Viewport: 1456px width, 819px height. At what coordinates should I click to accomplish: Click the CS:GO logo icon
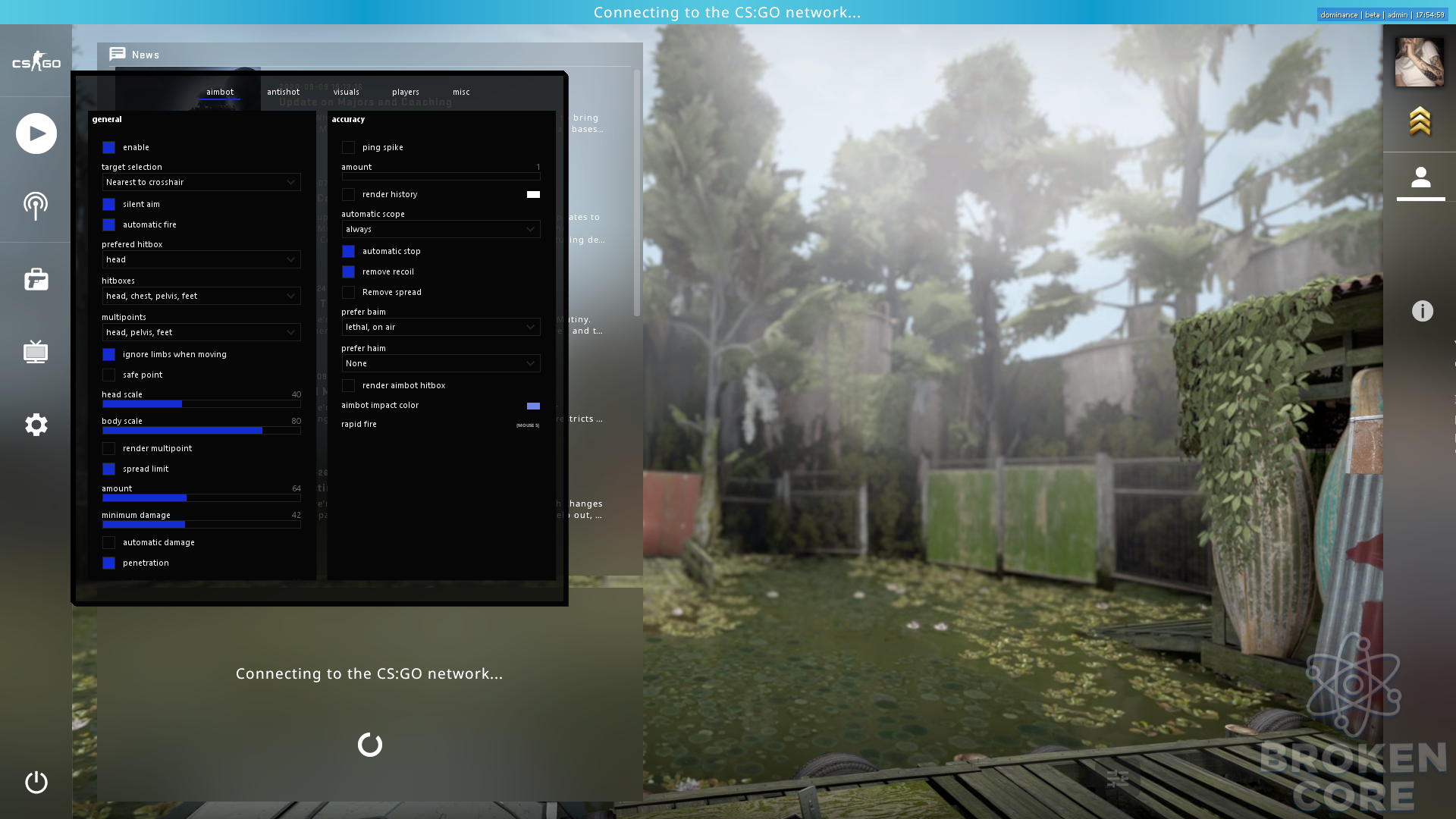pyautogui.click(x=36, y=61)
